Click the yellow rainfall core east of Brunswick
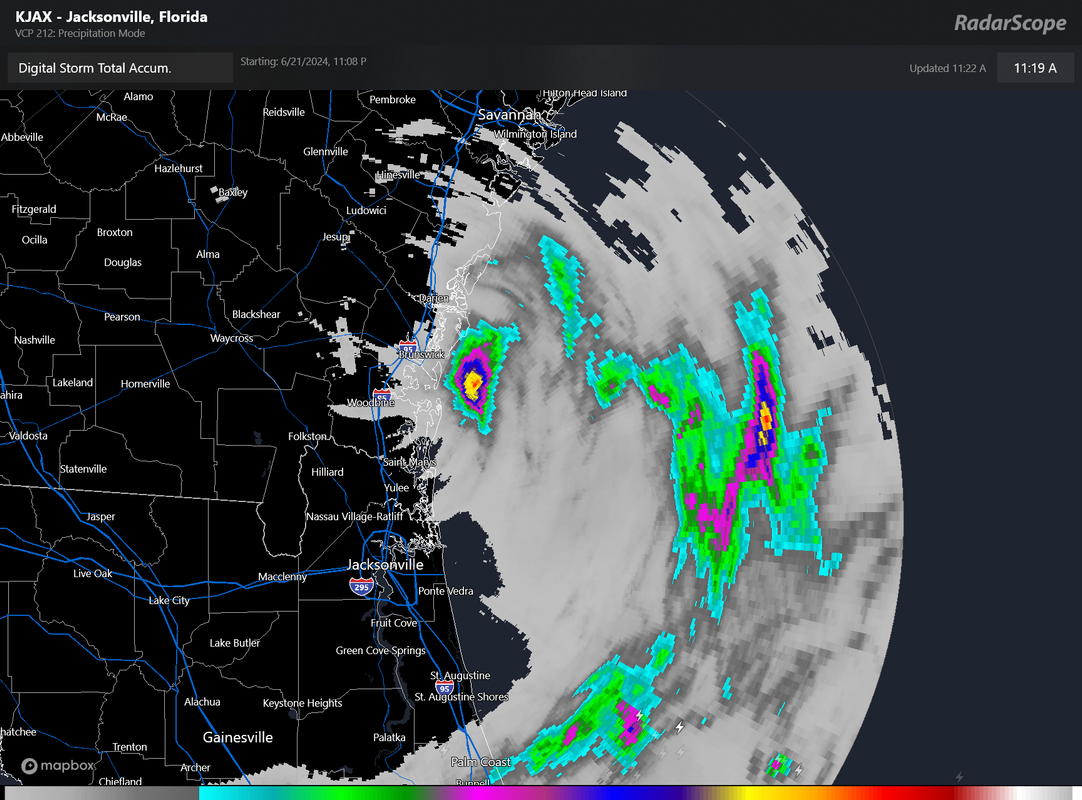Viewport: 1082px width, 800px height. (473, 384)
